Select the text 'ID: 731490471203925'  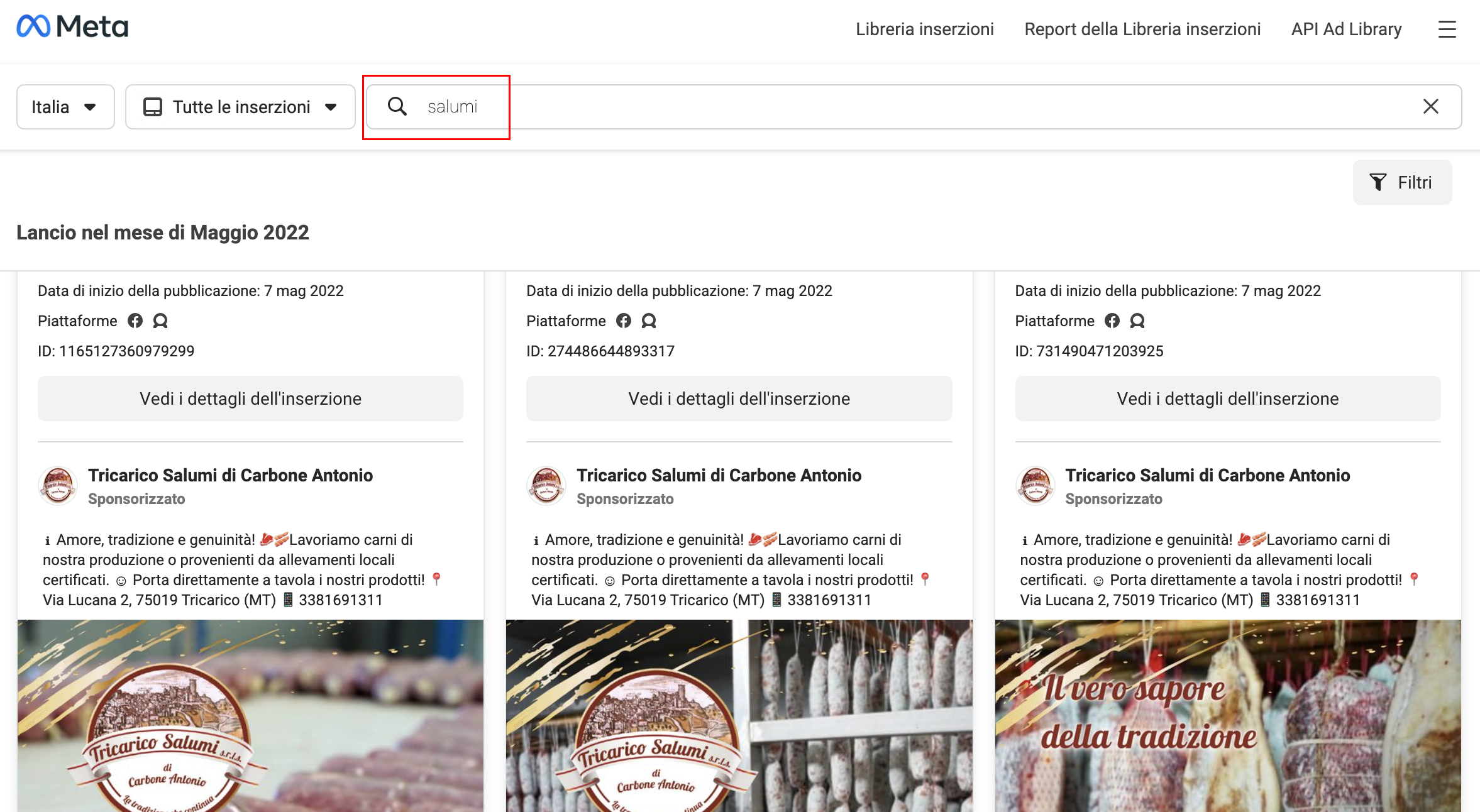[1089, 351]
